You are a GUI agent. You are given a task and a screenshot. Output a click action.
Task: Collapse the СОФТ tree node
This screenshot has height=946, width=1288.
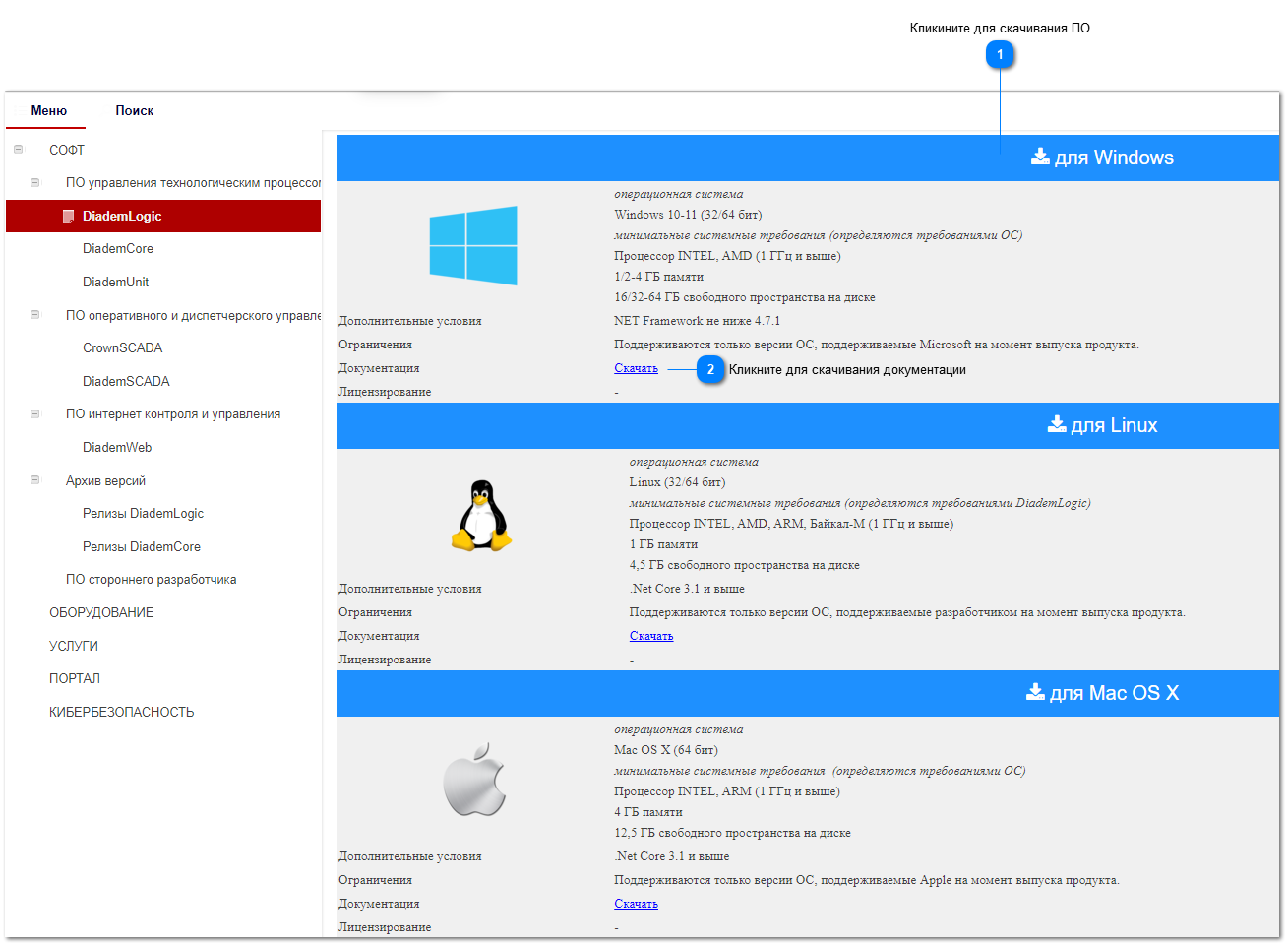click(x=18, y=150)
